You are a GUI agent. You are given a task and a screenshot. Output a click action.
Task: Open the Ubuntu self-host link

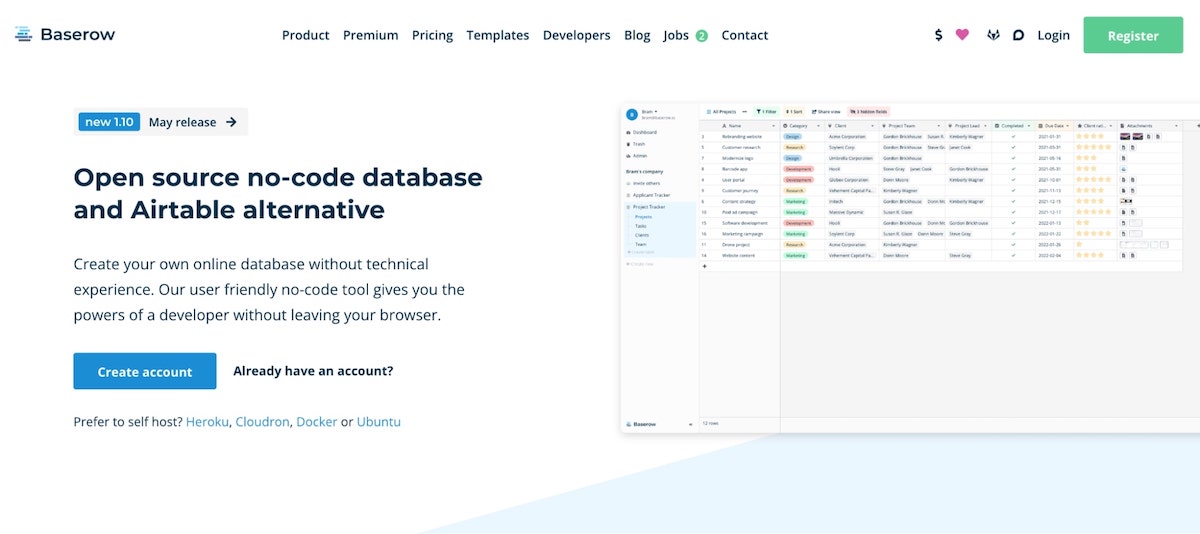pyautogui.click(x=379, y=422)
